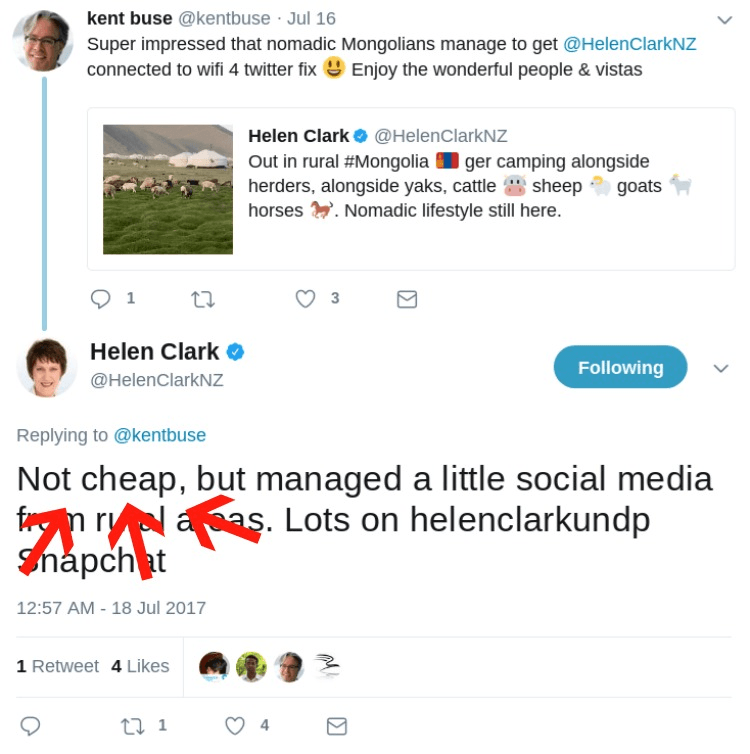Image resolution: width=750 pixels, height=754 pixels.
Task: Retweet Helen Clark's reply tweet
Action: pyautogui.click(x=133, y=726)
